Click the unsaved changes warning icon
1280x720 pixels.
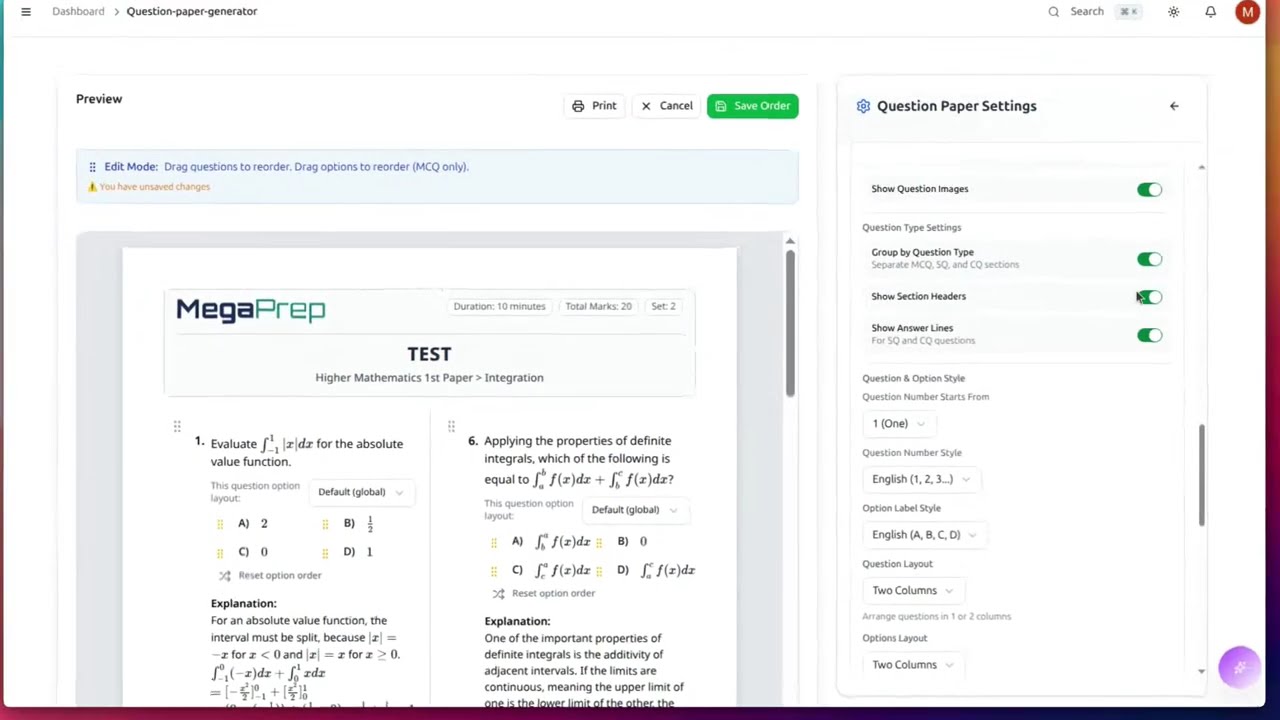(x=92, y=187)
